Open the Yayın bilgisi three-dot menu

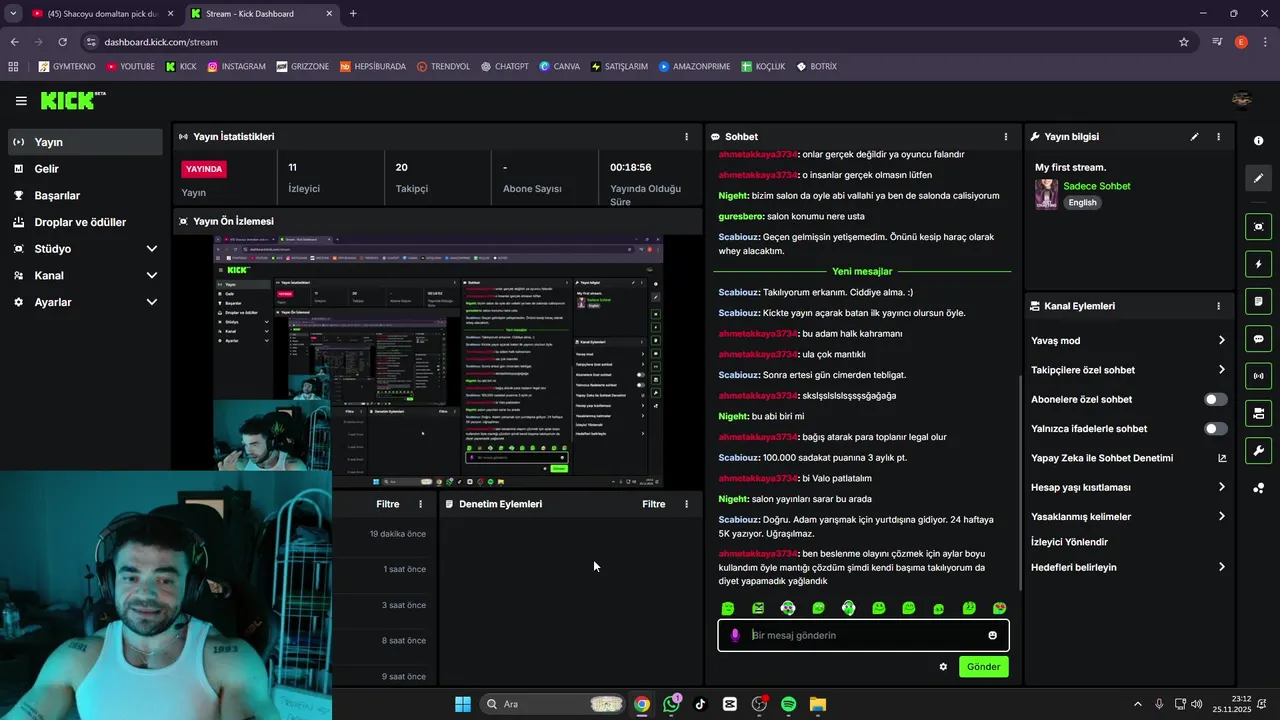tap(1218, 137)
